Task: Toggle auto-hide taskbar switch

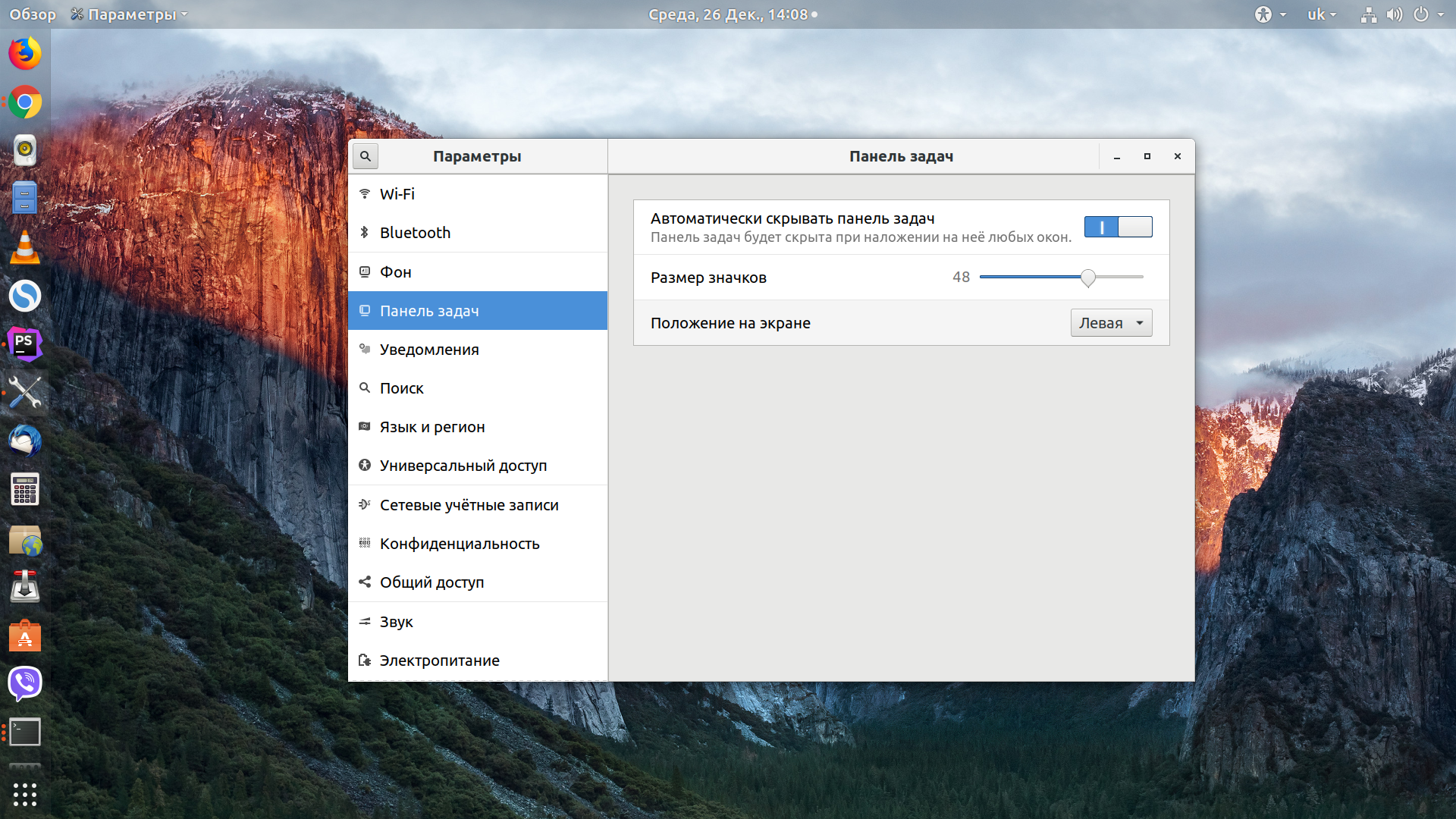Action: 1118,227
